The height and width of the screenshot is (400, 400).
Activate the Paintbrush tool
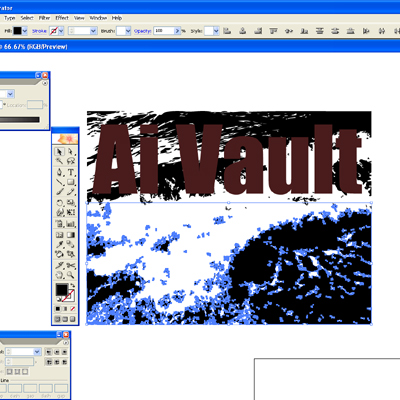(59, 192)
